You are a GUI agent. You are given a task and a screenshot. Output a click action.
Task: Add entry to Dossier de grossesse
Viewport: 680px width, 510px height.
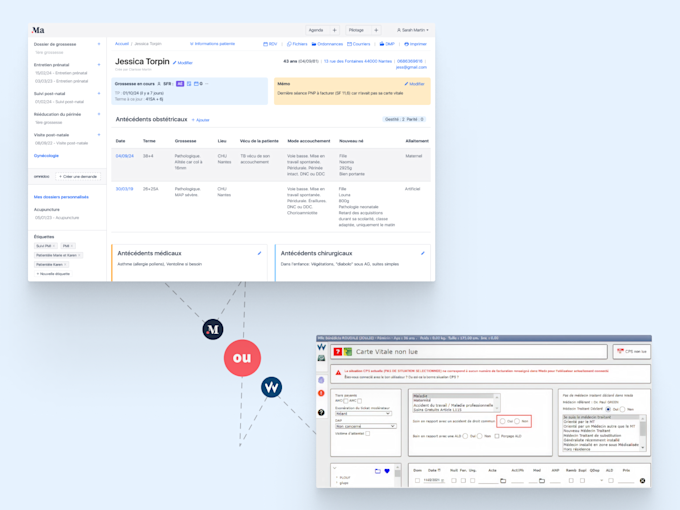99,44
